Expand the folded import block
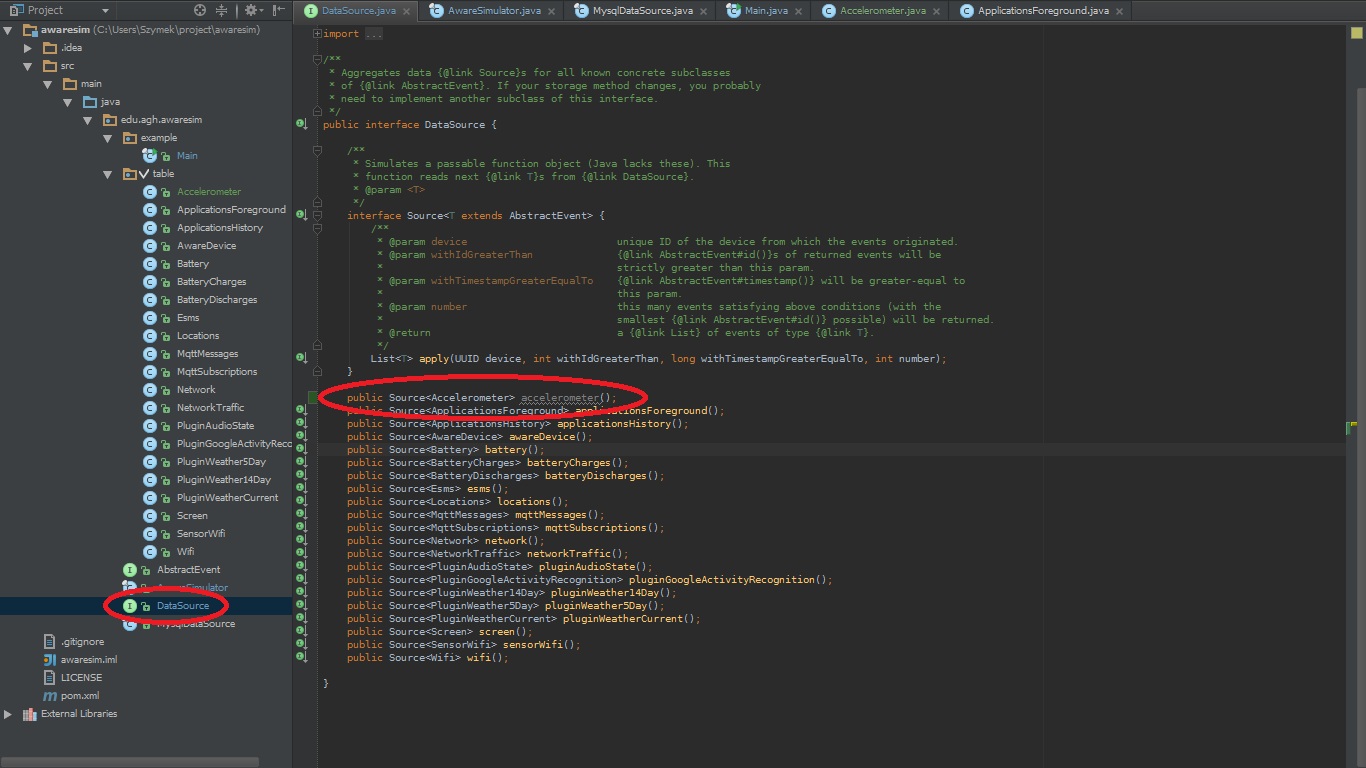Viewport: 1366px width, 768px height. pos(318,34)
